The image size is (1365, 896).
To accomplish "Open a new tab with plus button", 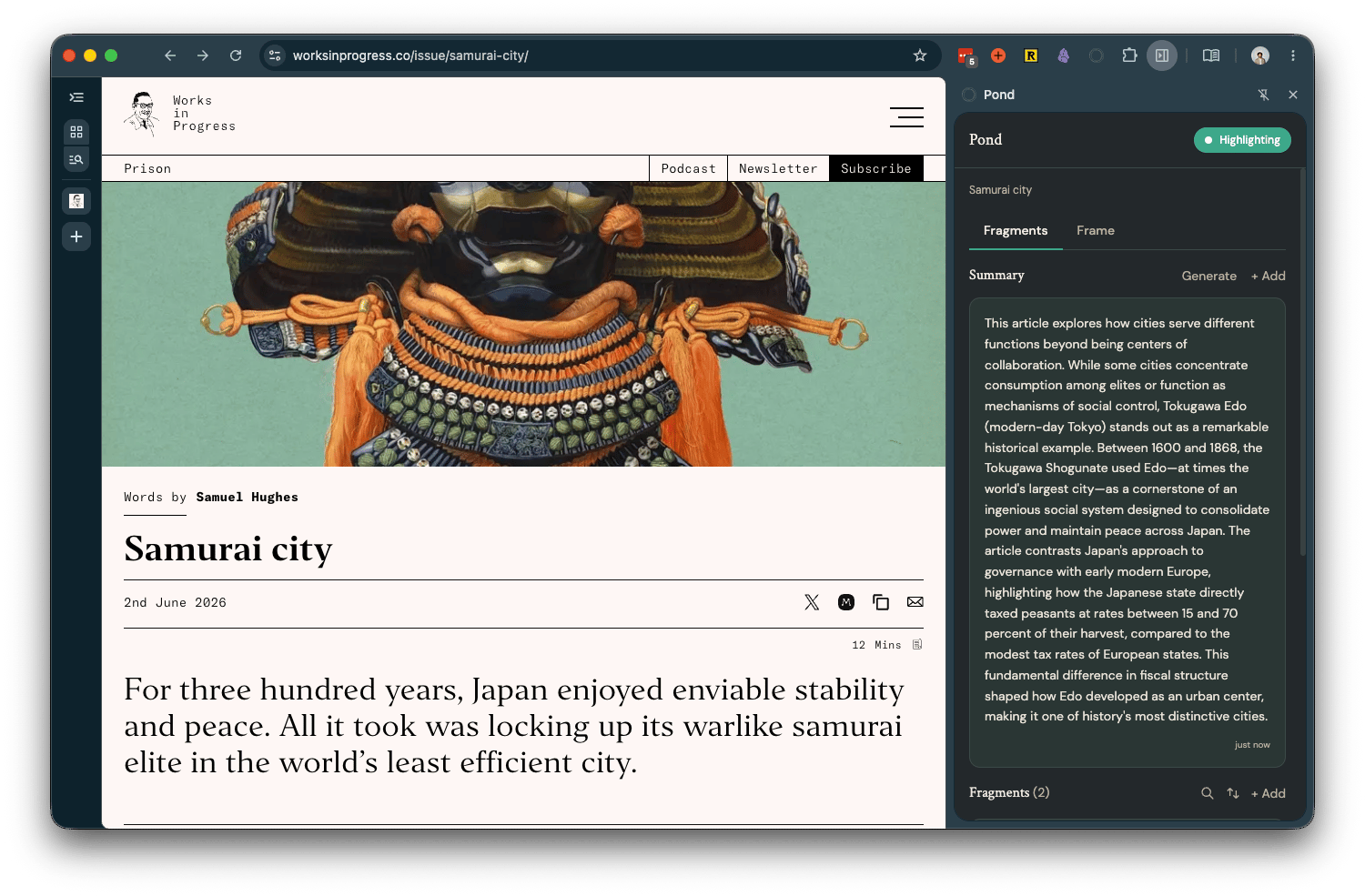I will coord(76,237).
